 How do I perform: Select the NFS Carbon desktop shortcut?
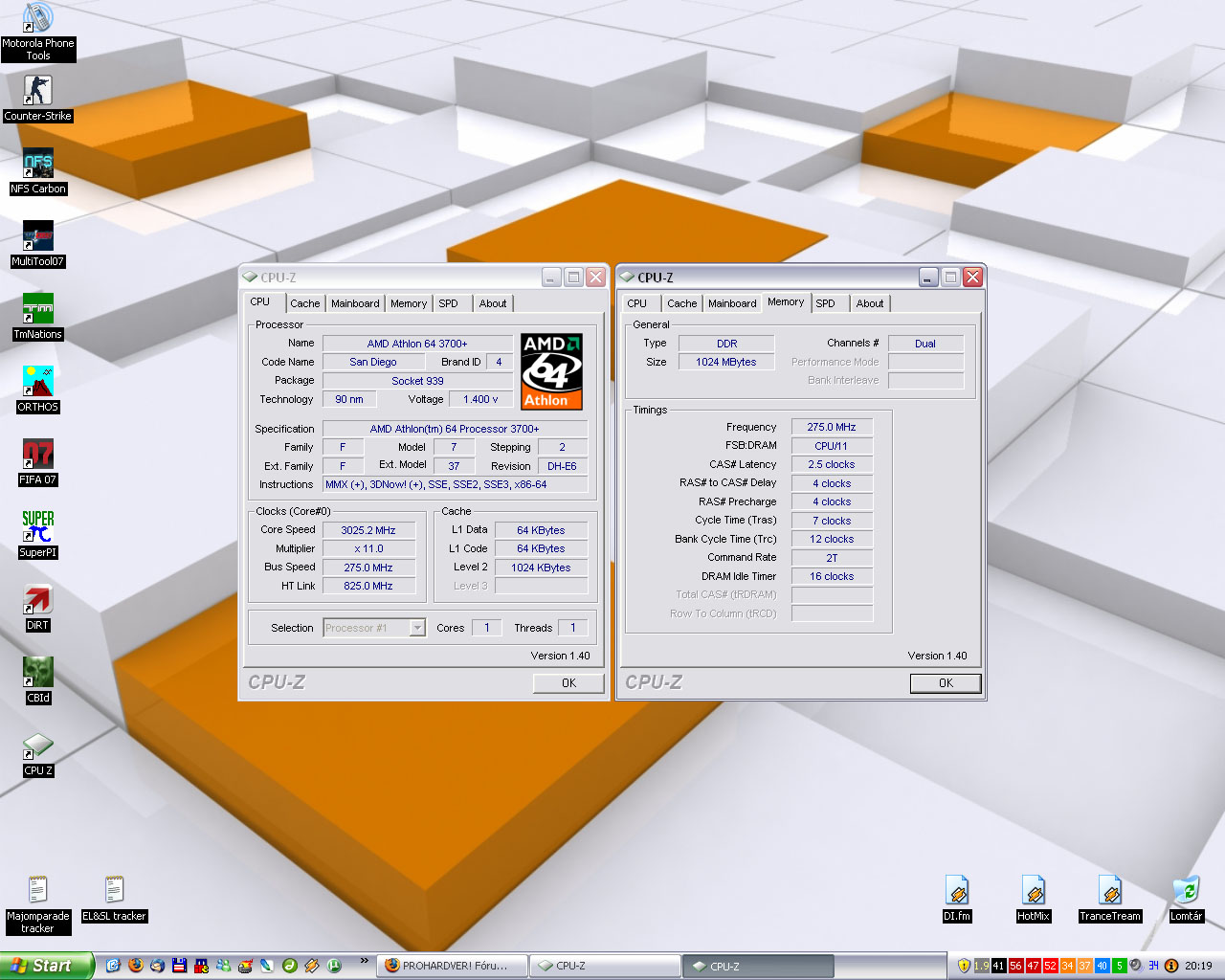tap(37, 171)
